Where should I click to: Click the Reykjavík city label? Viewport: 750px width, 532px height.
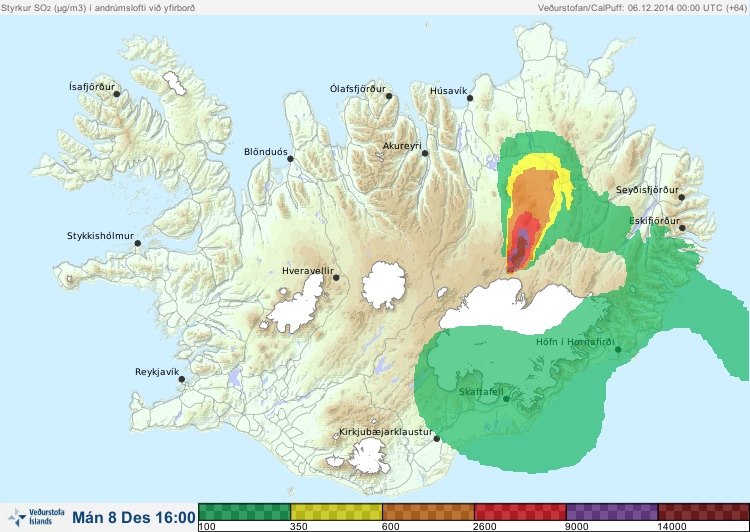click(157, 372)
